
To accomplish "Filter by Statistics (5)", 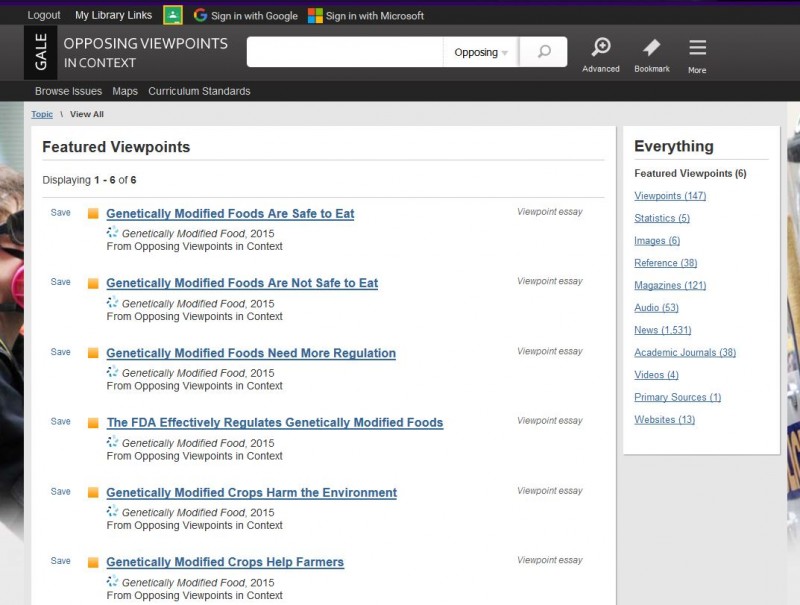I will [662, 218].
